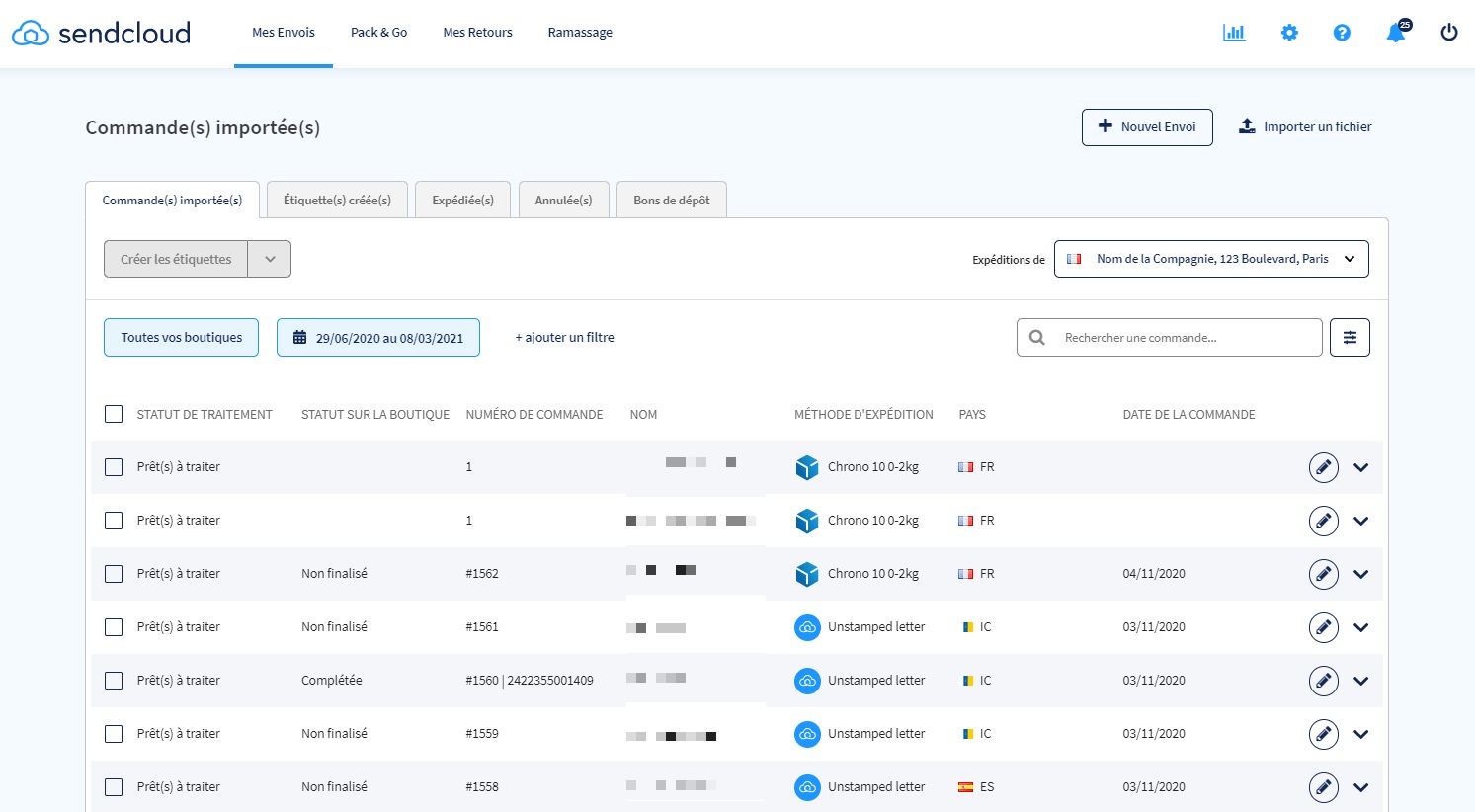
Task: Open the Ramassage menu
Action: 580,33
